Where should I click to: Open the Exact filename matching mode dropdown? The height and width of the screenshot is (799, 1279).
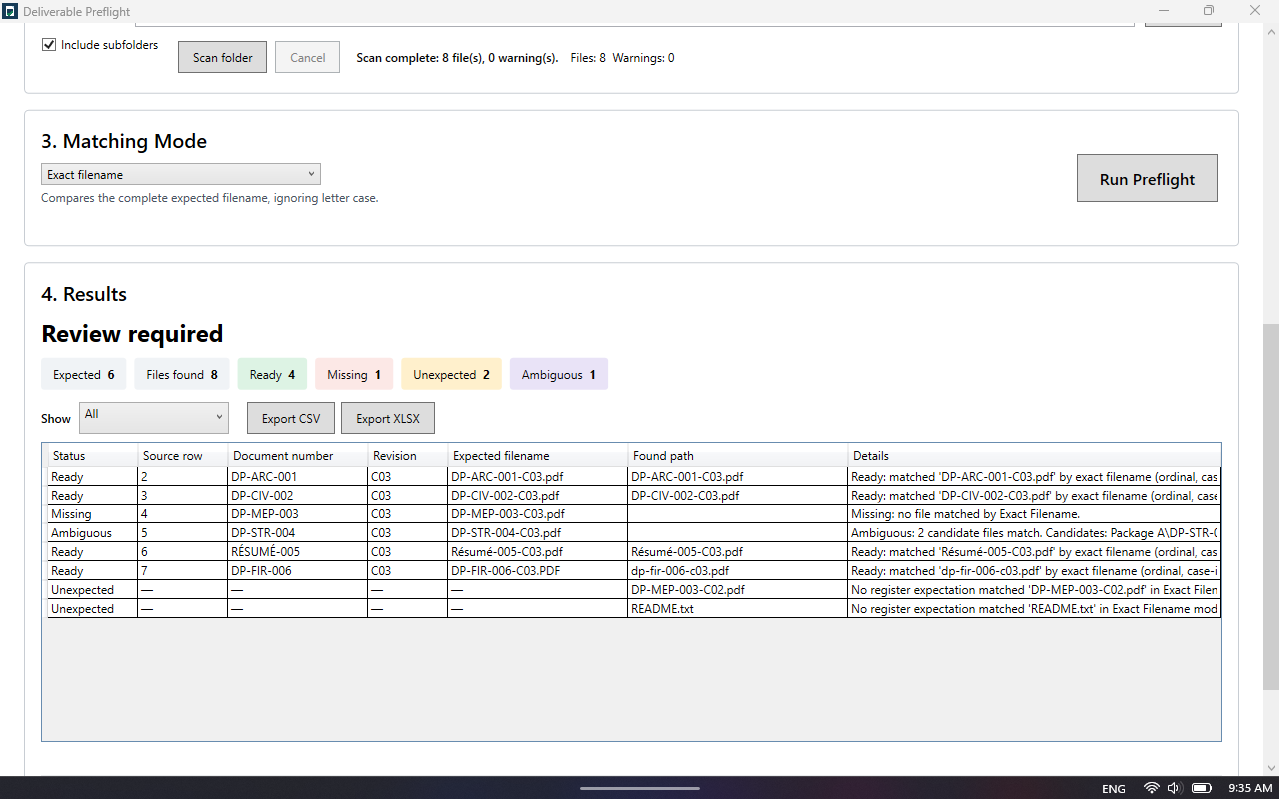click(181, 174)
